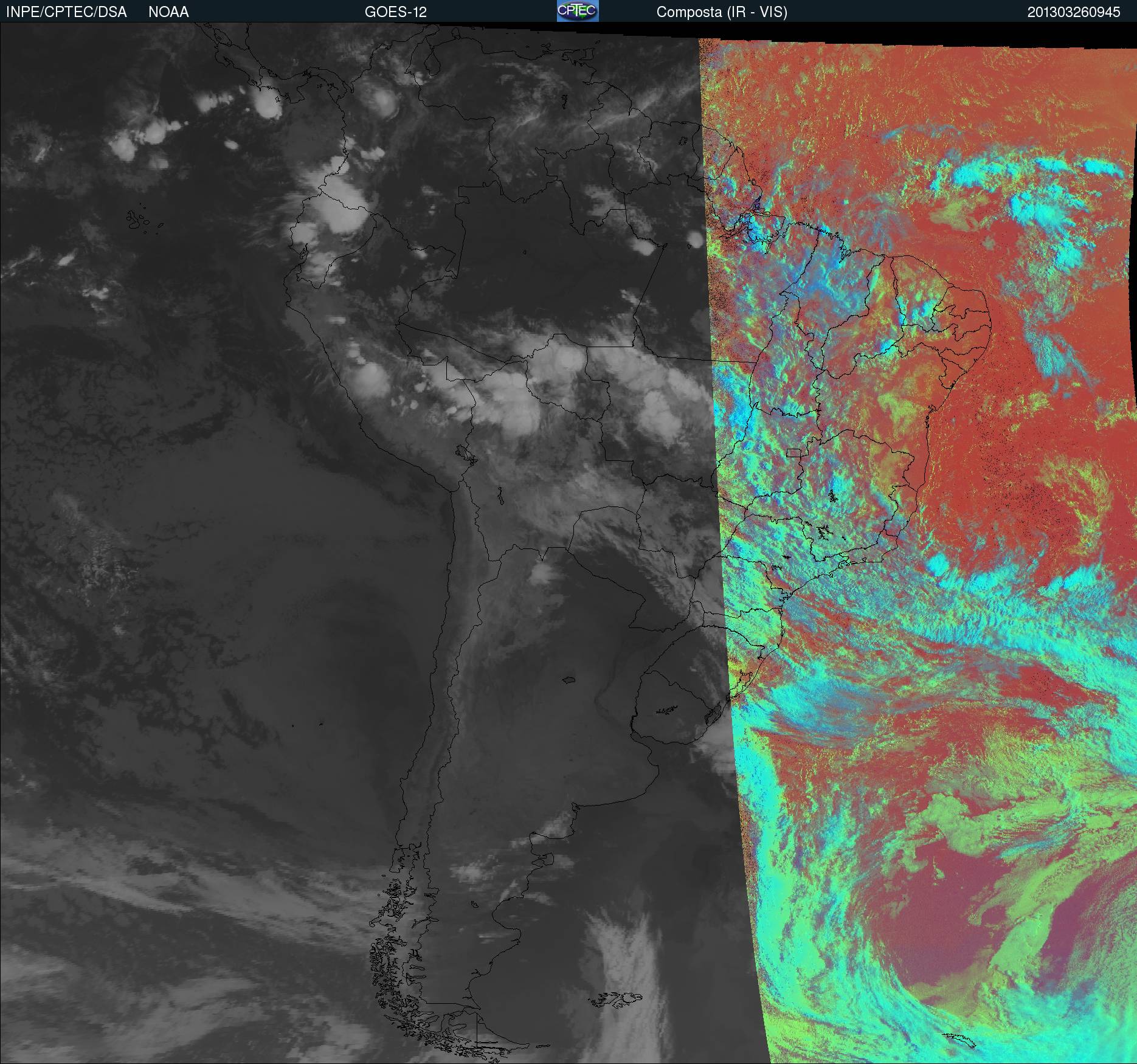Click the NOAA label in the header

[x=168, y=12]
